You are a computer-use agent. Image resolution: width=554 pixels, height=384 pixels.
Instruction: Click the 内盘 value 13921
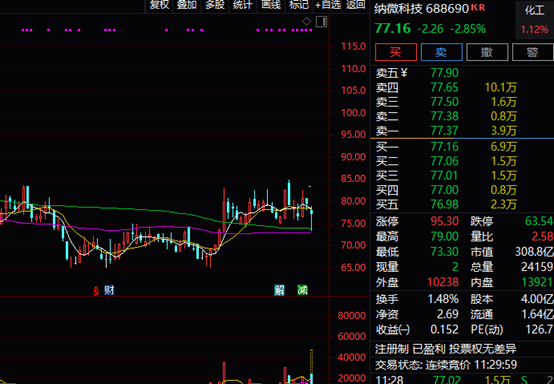click(x=537, y=282)
